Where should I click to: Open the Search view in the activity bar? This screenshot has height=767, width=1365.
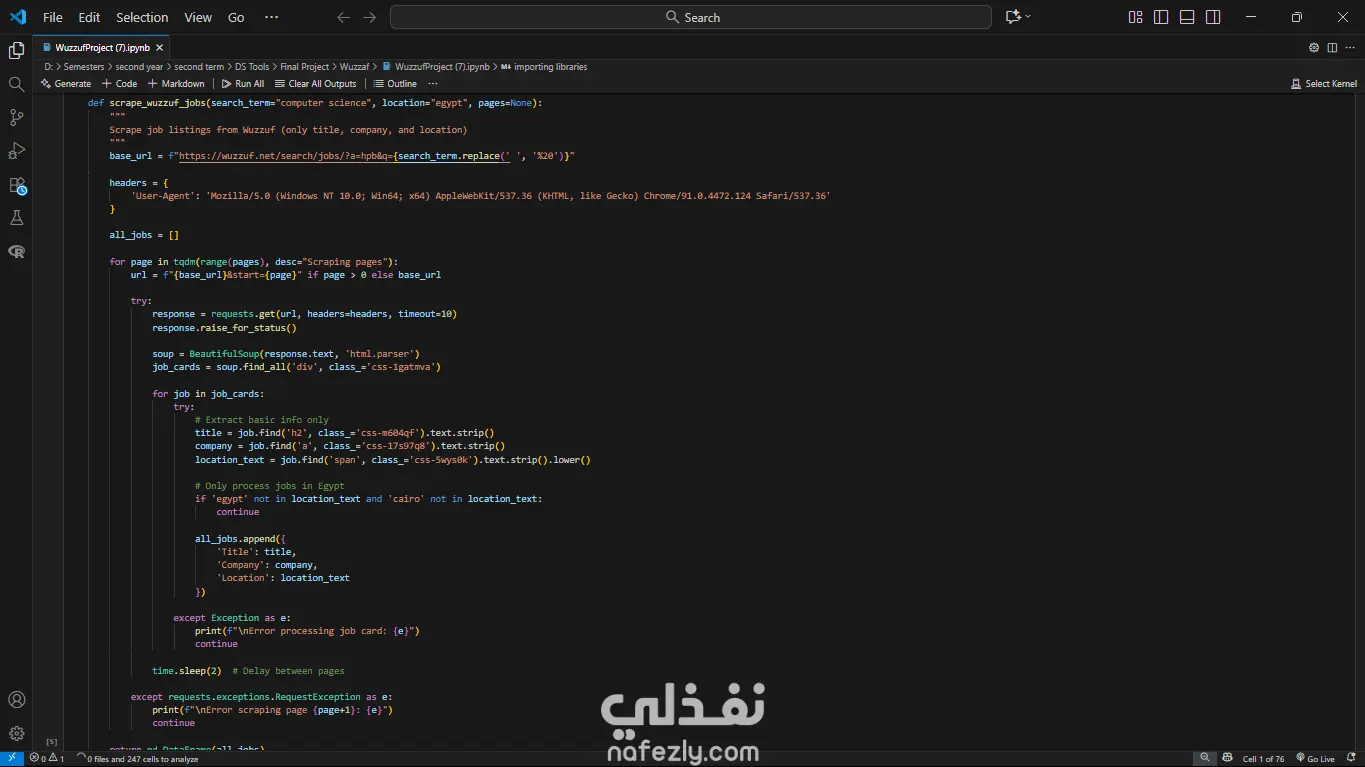pyautogui.click(x=16, y=85)
